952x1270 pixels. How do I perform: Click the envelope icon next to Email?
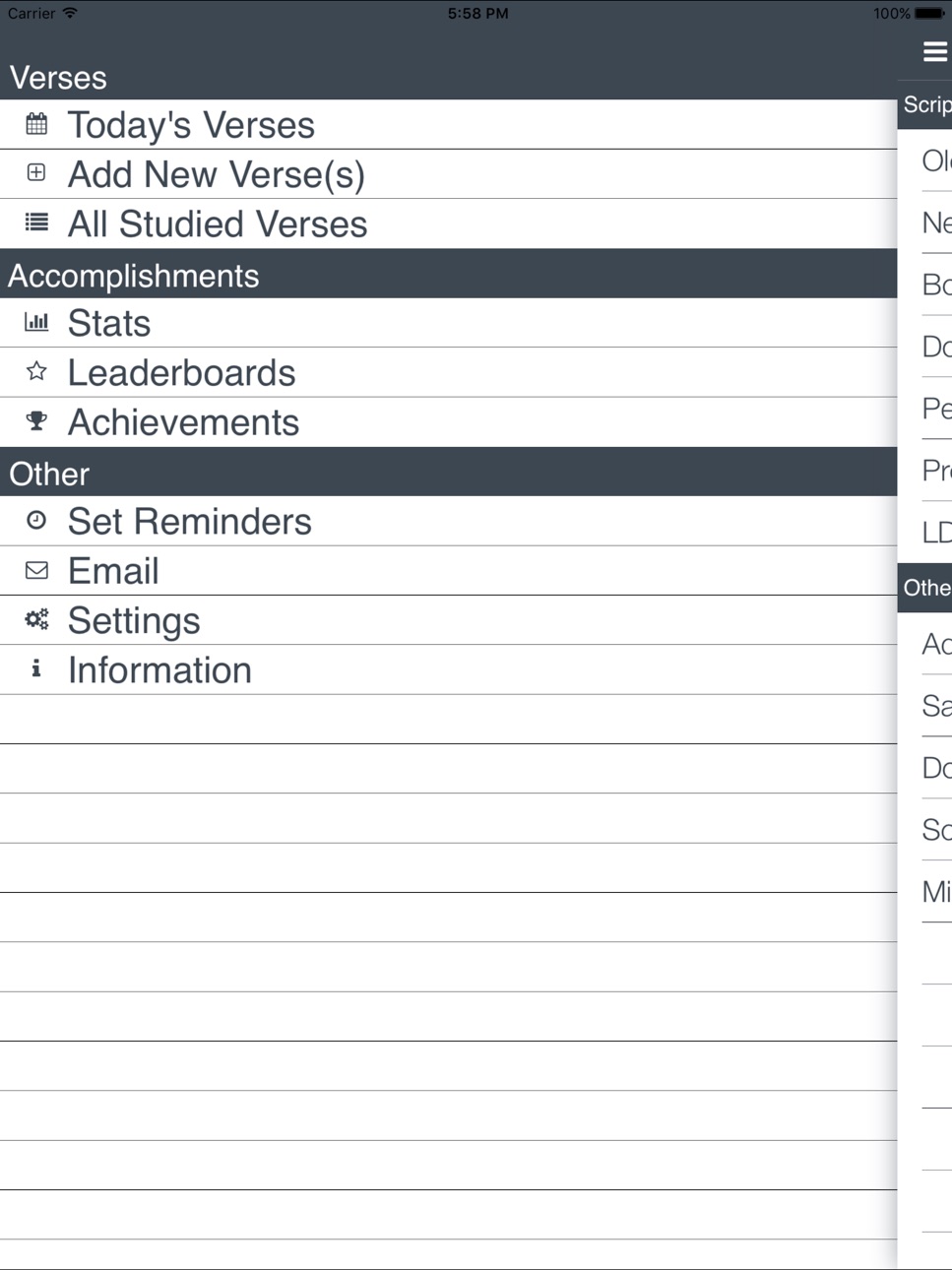(x=36, y=570)
